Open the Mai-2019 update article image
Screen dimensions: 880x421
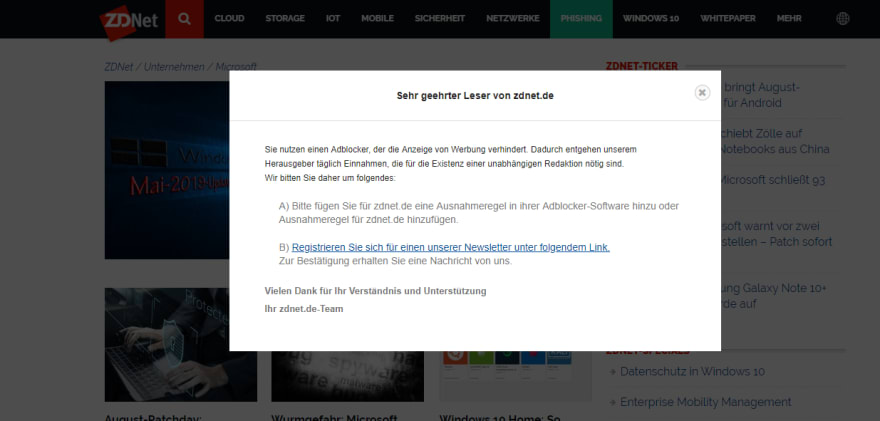[x=167, y=170]
